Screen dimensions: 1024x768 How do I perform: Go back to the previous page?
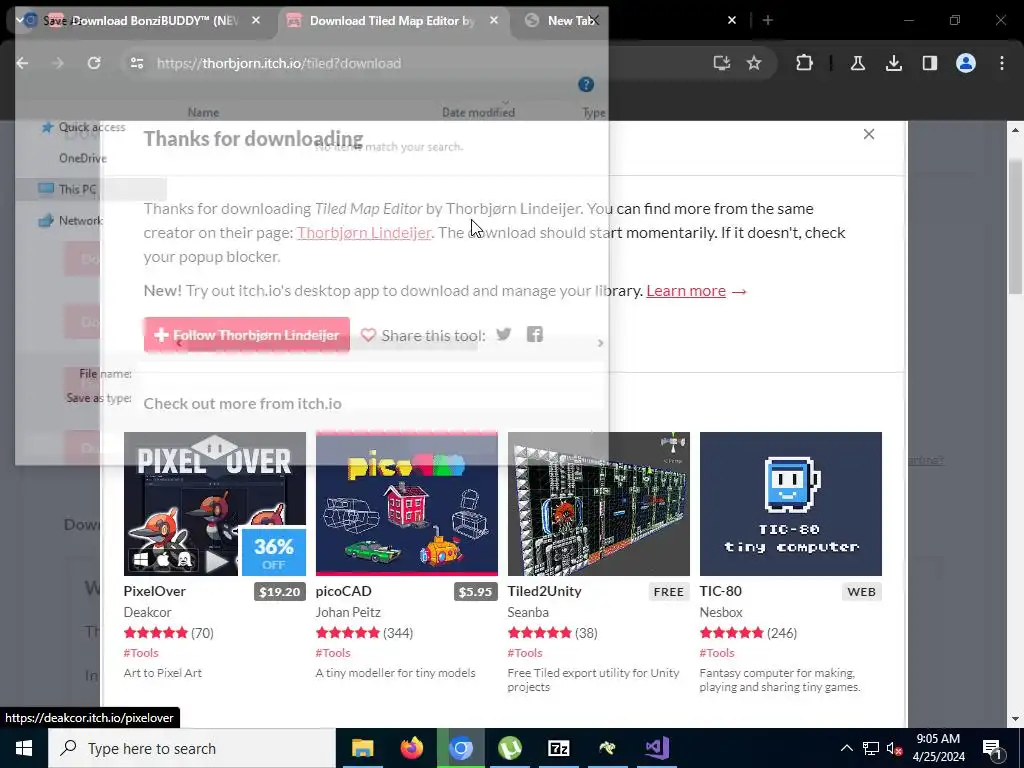[23, 63]
